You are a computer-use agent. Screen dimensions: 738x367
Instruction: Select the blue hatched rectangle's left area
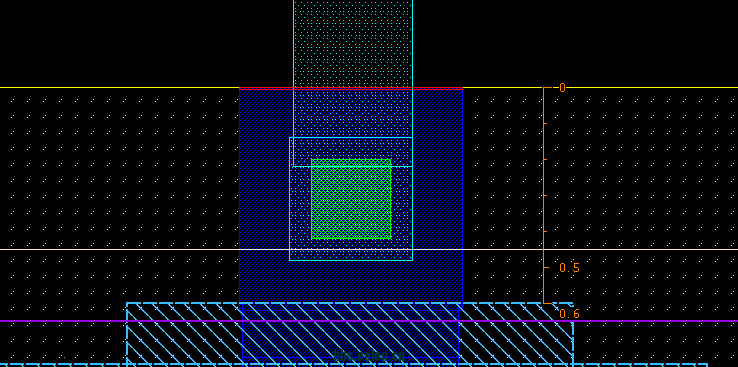click(x=264, y=198)
